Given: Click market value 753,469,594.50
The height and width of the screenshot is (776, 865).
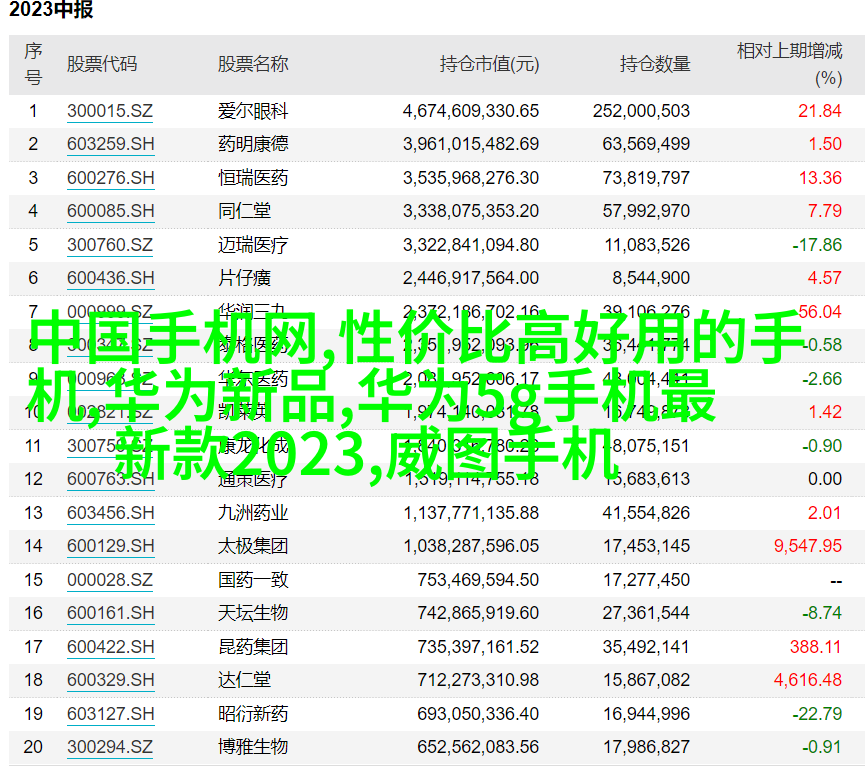Looking at the screenshot, I should pos(478,580).
